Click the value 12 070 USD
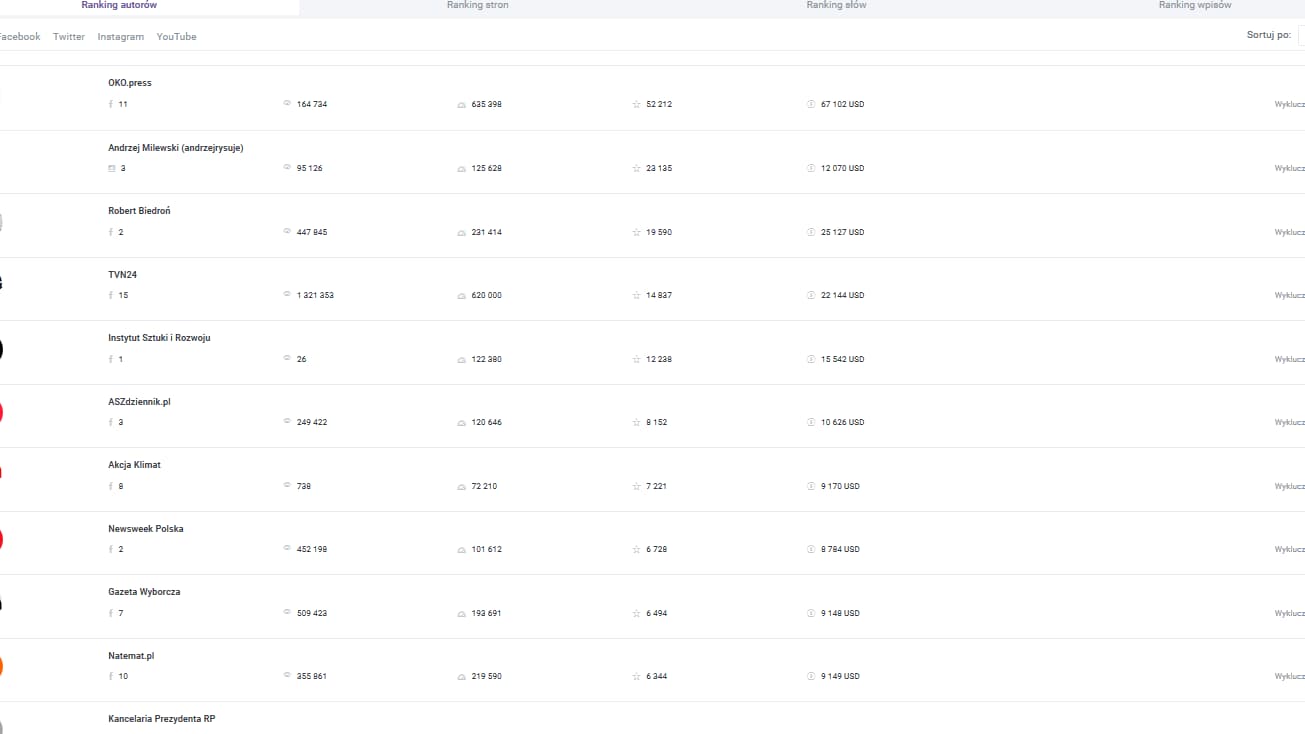1305x734 pixels. coord(842,168)
